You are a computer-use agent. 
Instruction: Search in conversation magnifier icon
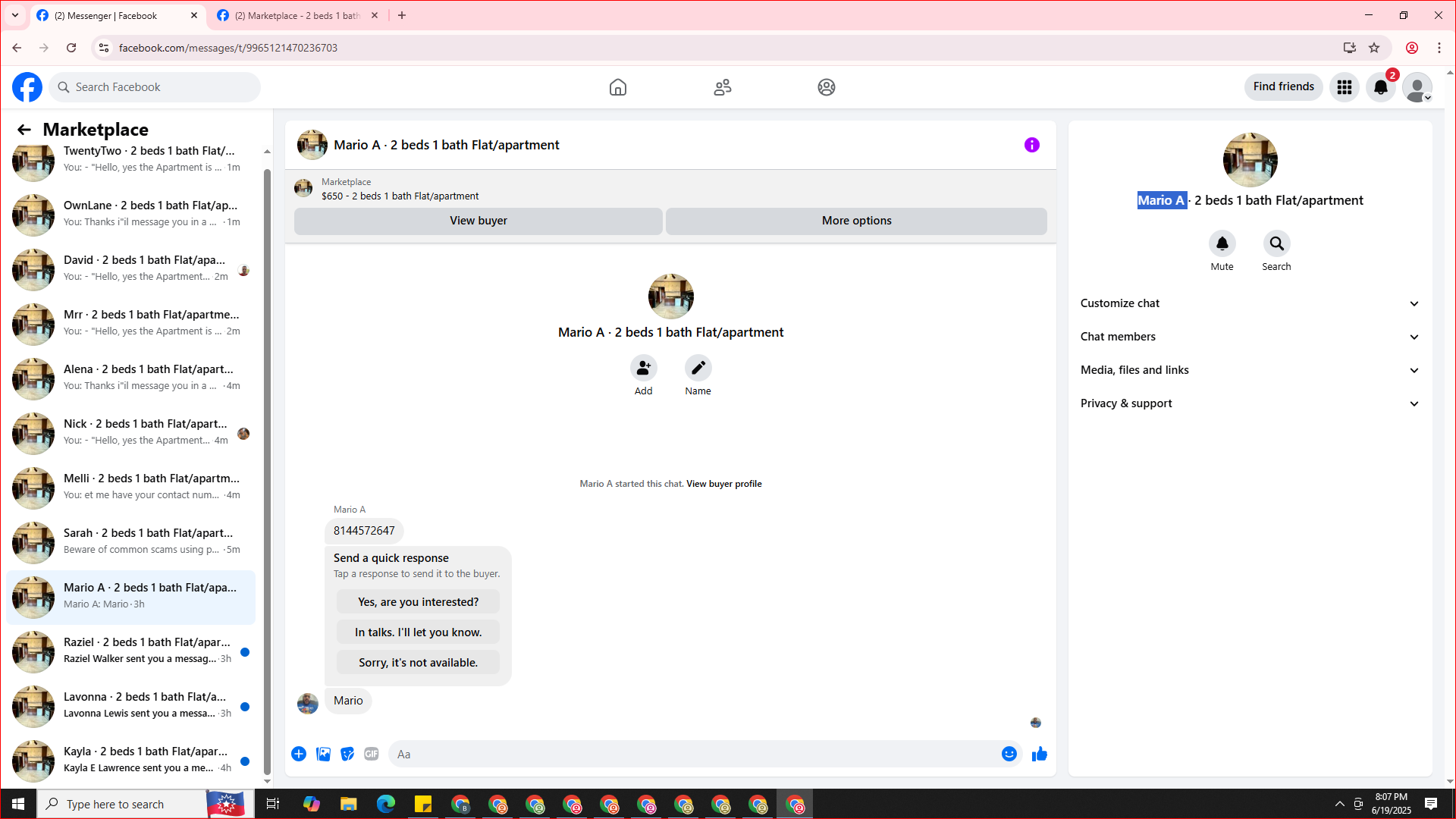[x=1277, y=243]
